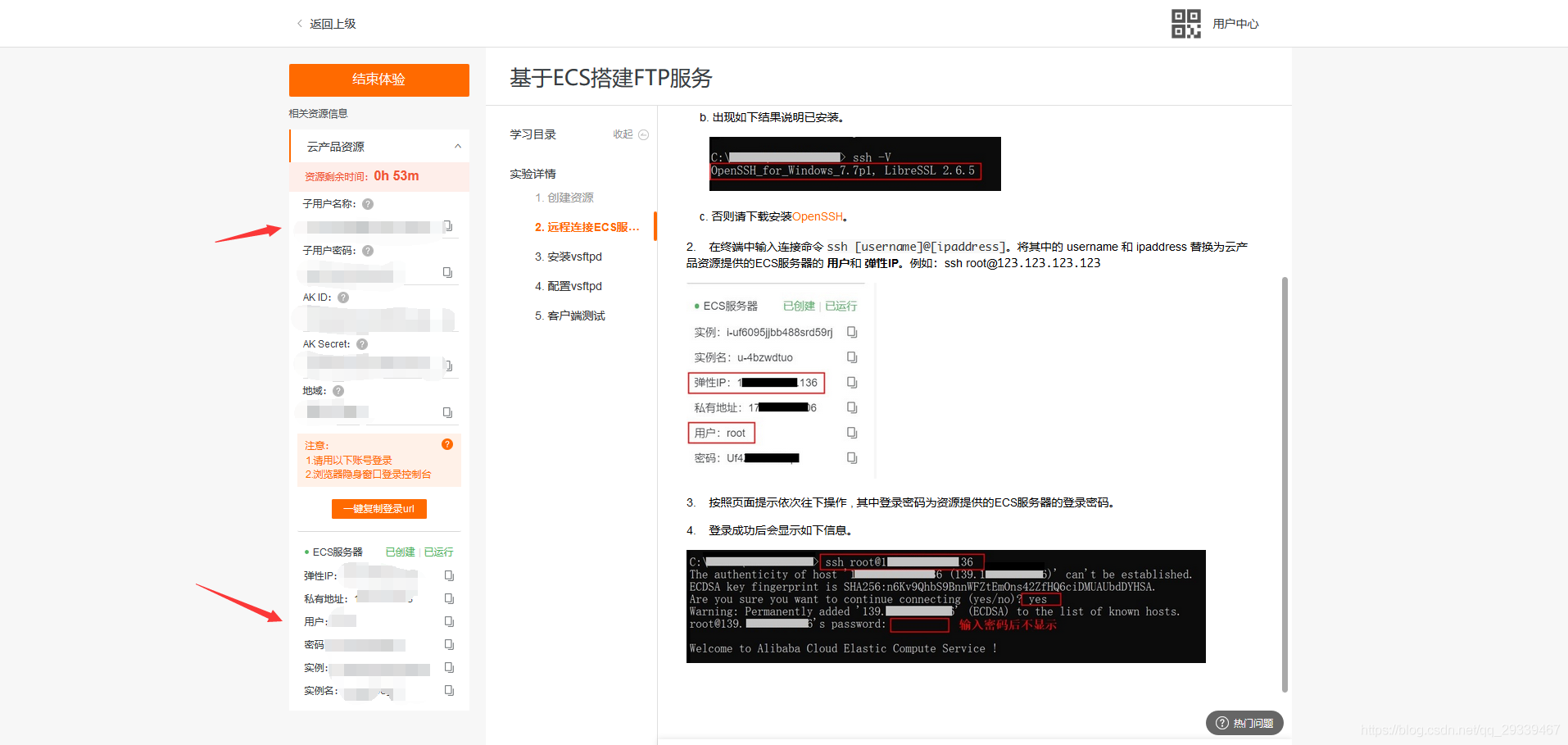Screen dimensions: 1568x745
Task: Copy the 子用户密码 value
Action: pos(448,272)
